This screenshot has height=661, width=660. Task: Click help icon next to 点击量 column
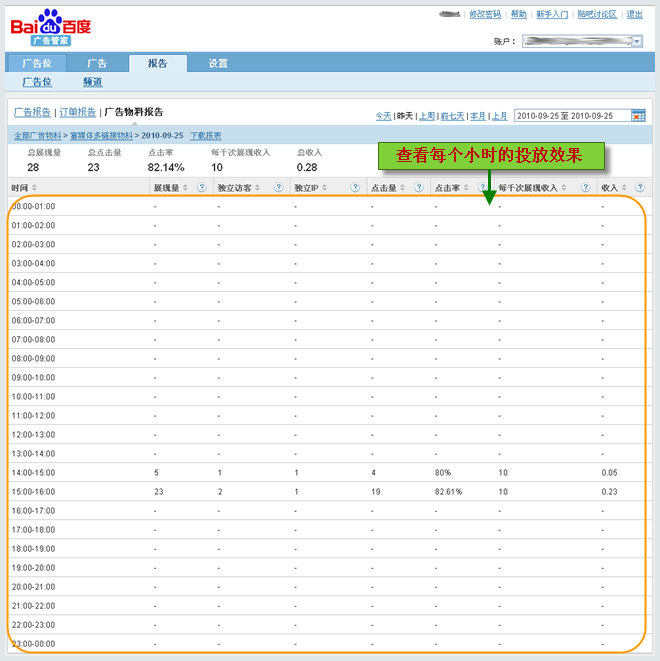tap(419, 187)
